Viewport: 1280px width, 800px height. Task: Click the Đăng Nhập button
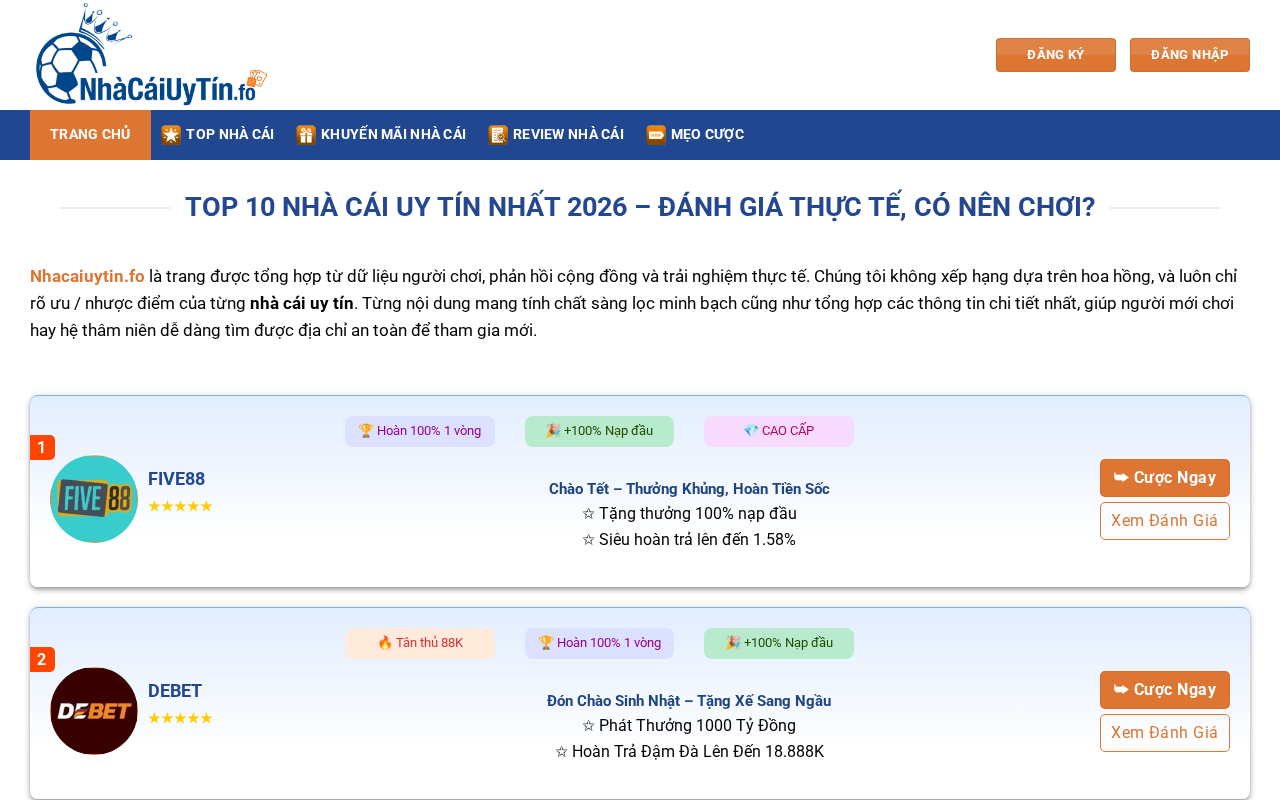(1190, 55)
